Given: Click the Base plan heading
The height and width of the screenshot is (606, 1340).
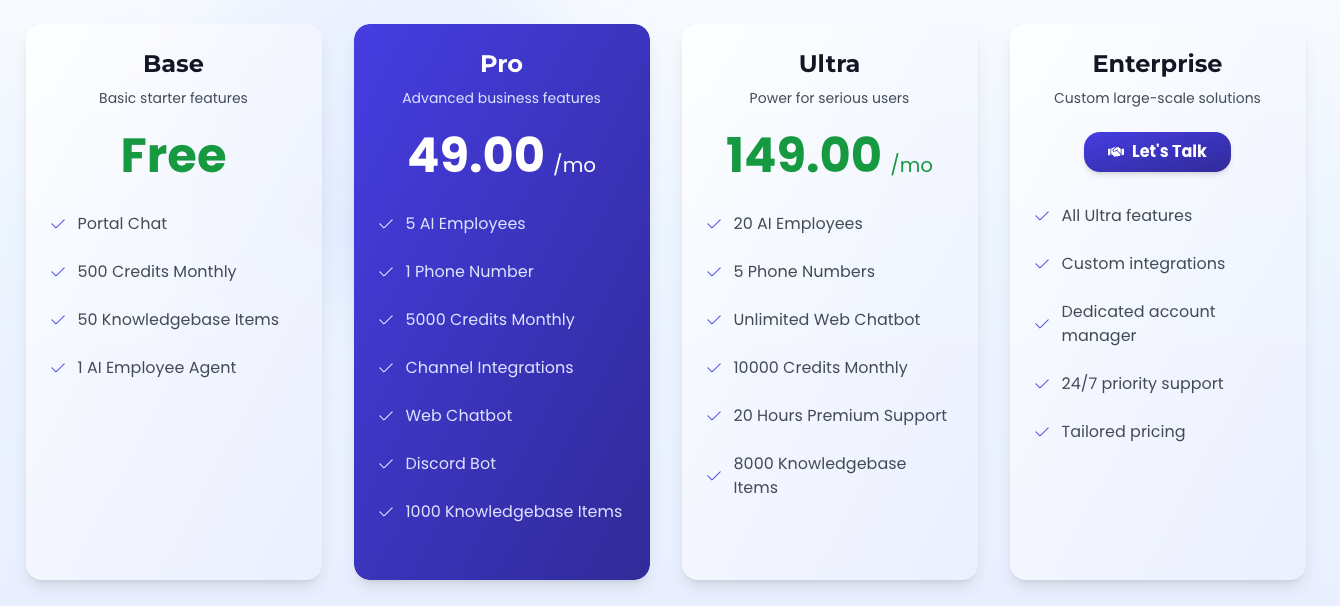Looking at the screenshot, I should click(173, 63).
